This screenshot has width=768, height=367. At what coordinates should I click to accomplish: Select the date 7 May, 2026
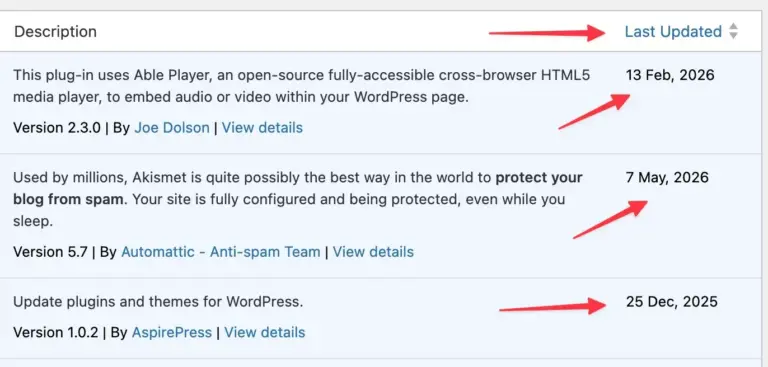pos(667,177)
